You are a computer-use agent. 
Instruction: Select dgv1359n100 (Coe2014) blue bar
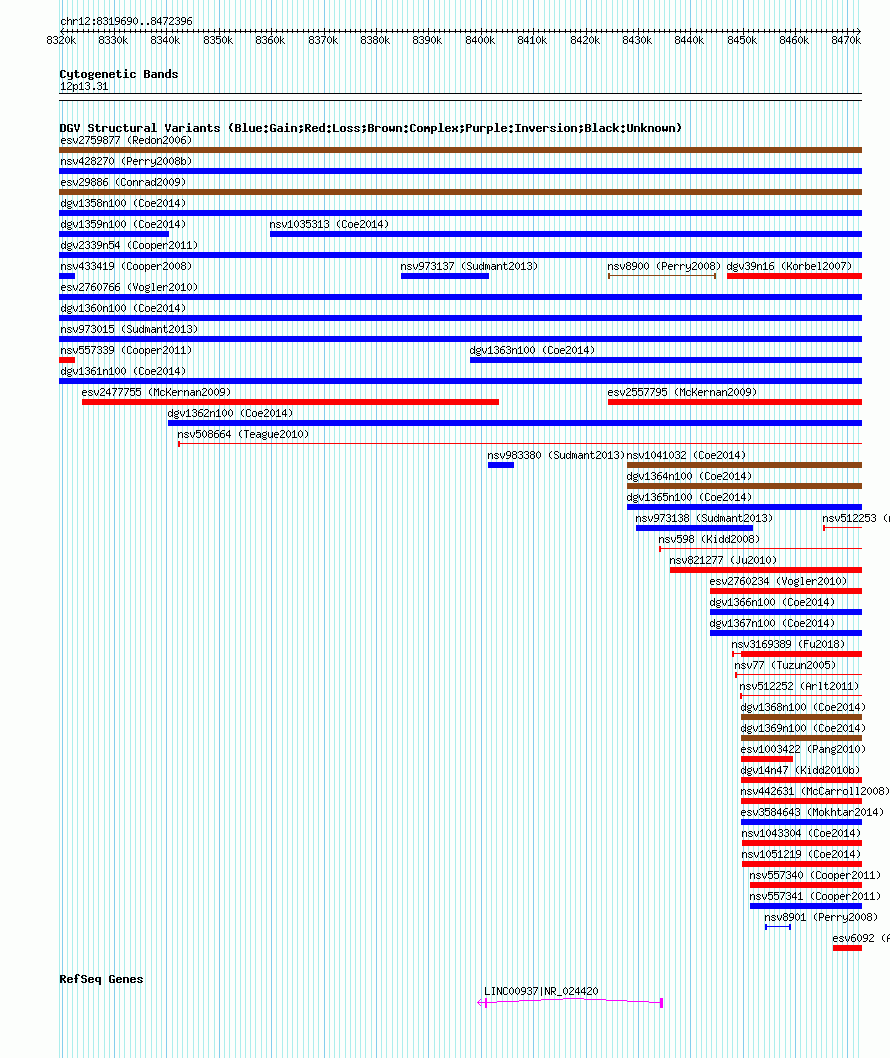pyautogui.click(x=114, y=234)
